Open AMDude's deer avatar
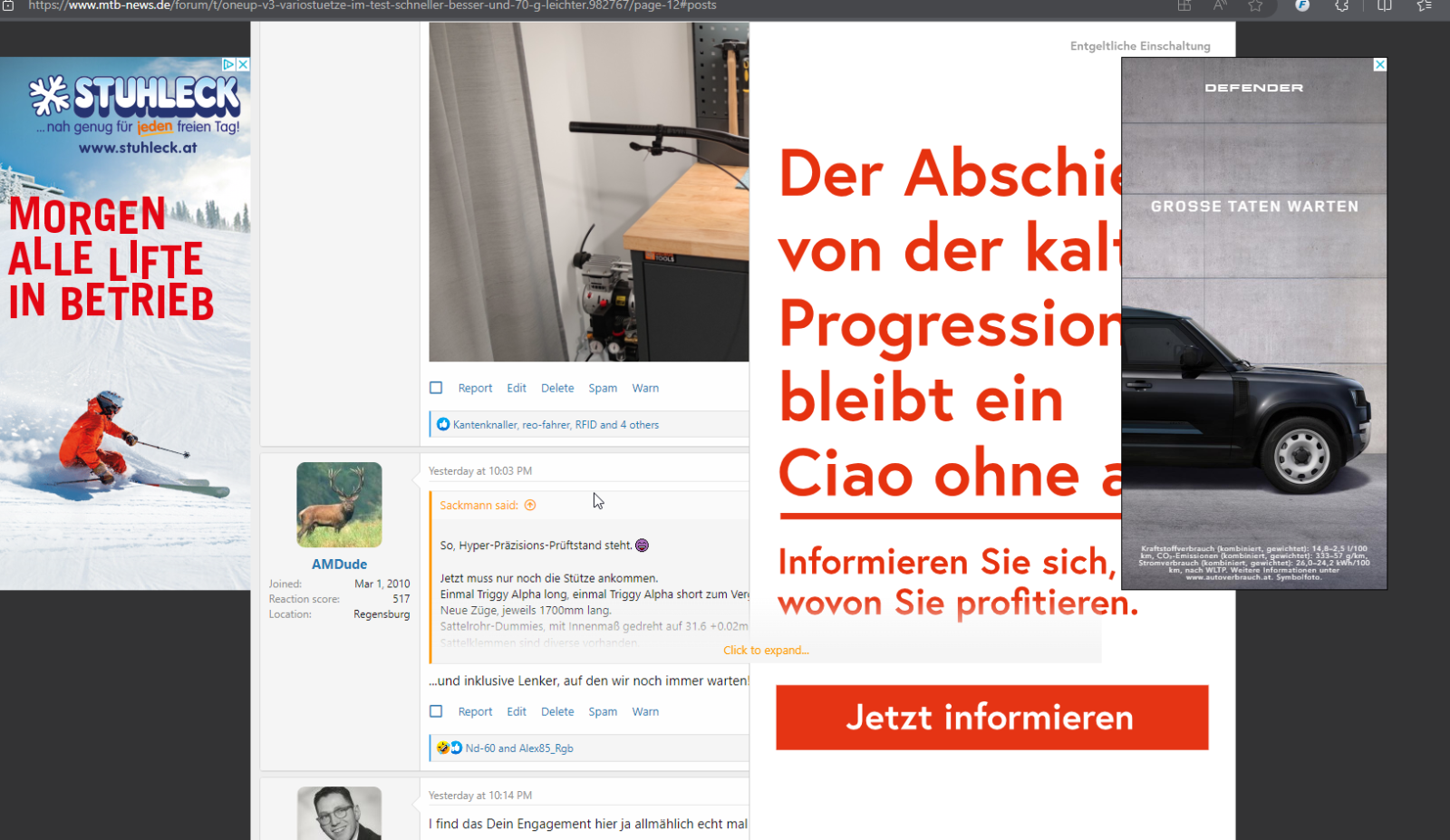 coord(339,505)
